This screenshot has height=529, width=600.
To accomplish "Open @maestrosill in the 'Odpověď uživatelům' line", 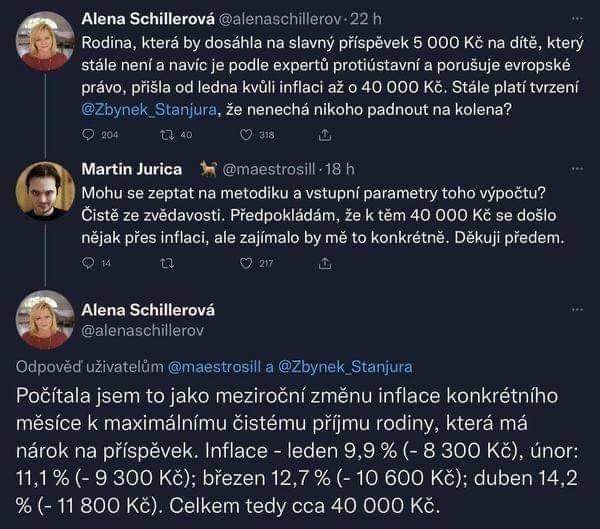I will (x=211, y=366).
